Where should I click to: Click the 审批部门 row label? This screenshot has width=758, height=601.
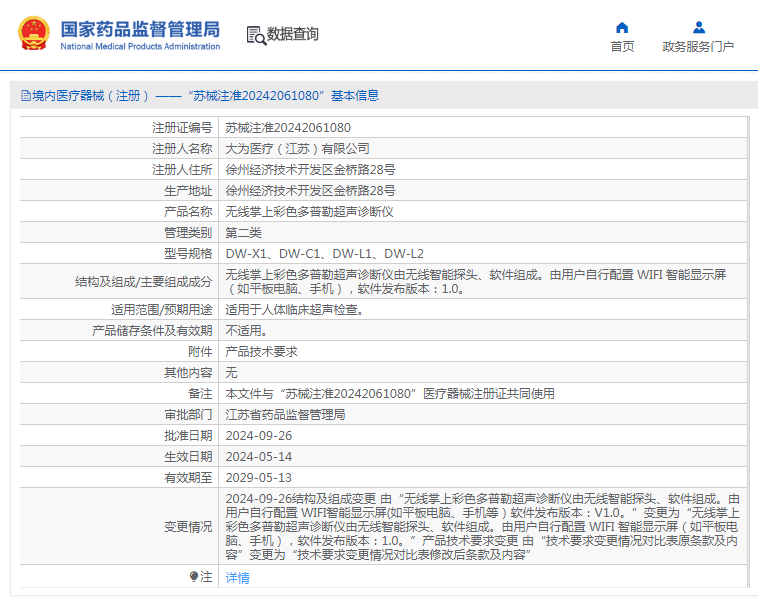pos(188,415)
